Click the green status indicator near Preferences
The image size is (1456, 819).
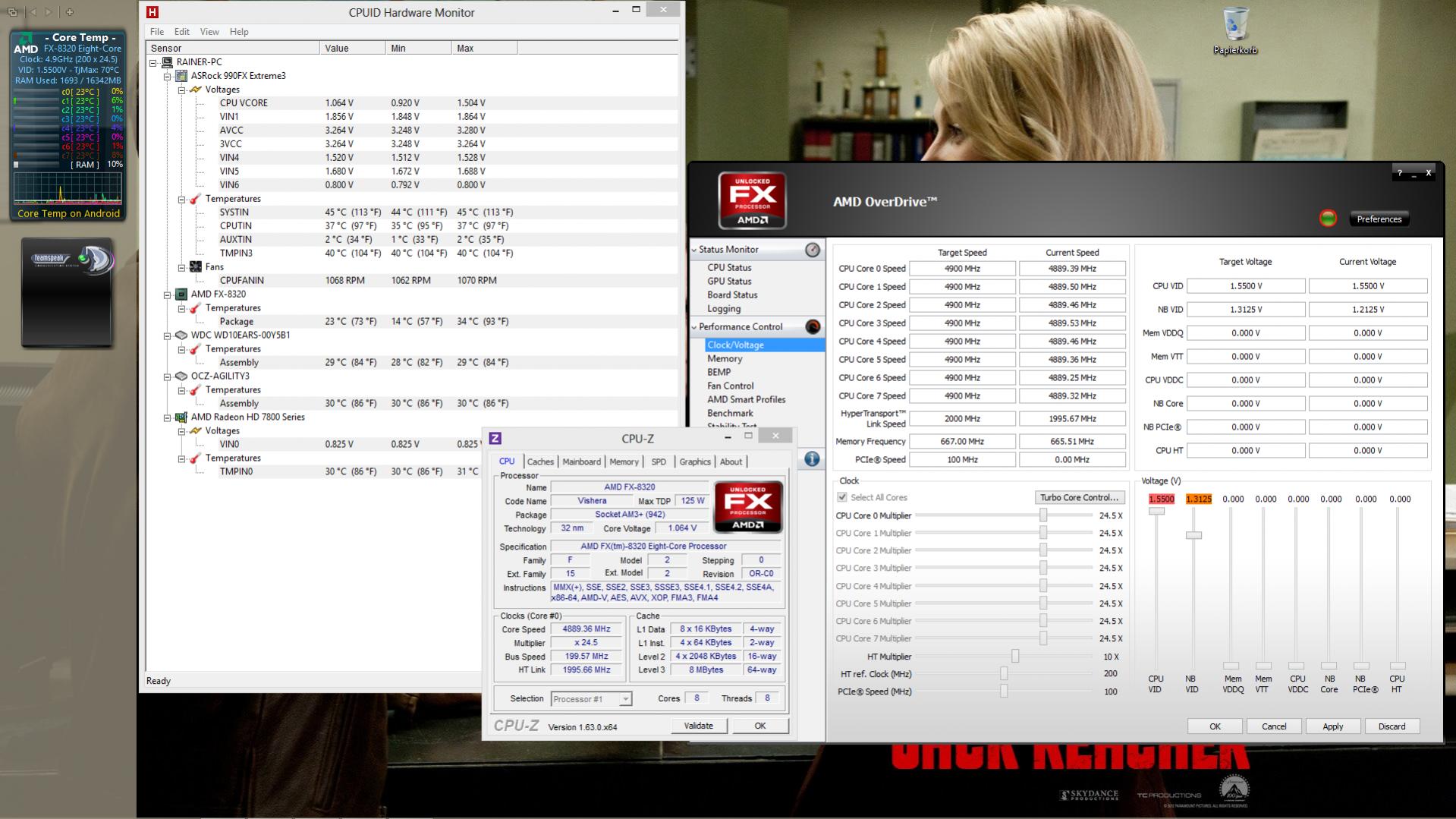point(1328,219)
